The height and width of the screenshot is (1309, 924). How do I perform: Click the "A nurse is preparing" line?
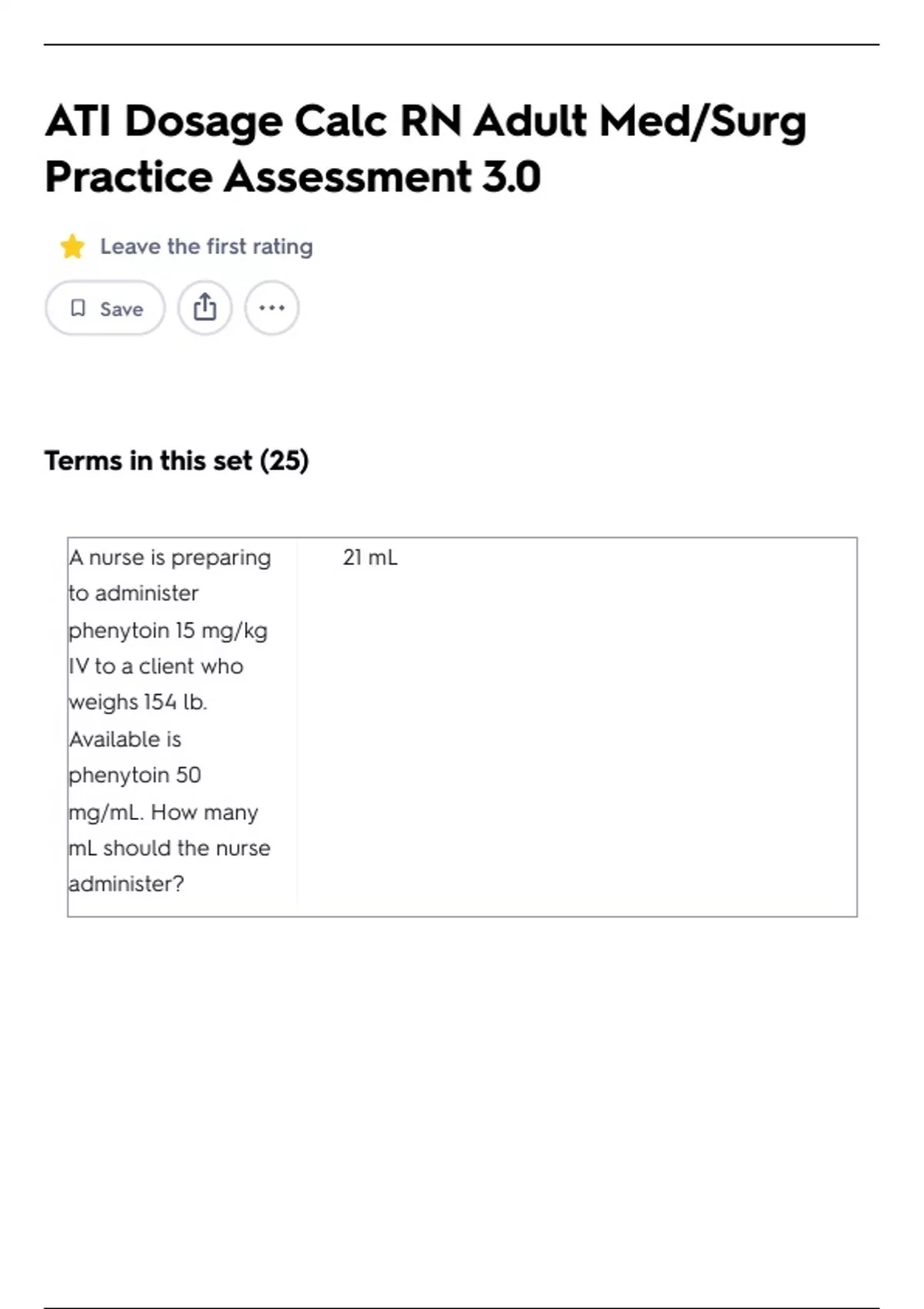(170, 557)
